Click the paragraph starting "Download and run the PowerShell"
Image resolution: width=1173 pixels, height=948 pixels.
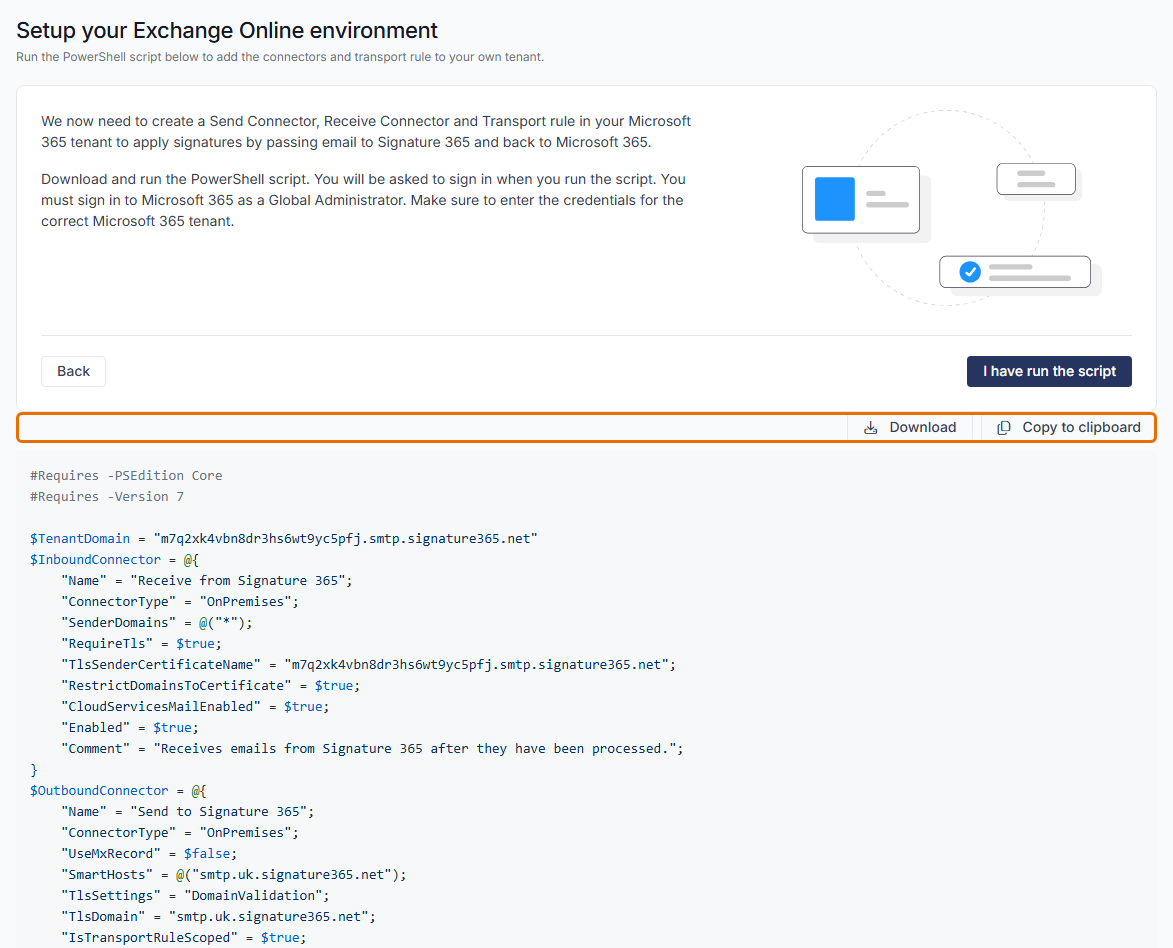(364, 200)
